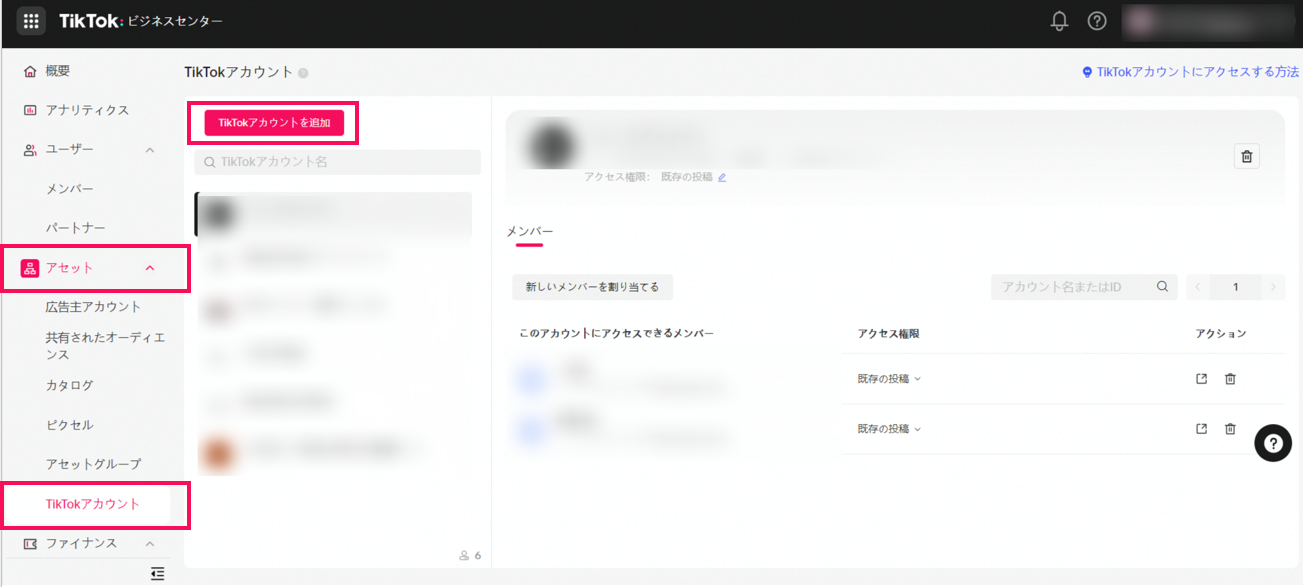Focus the TikTokアカウント名 search field
Viewport: 1303px width, 587px height.
(x=338, y=162)
